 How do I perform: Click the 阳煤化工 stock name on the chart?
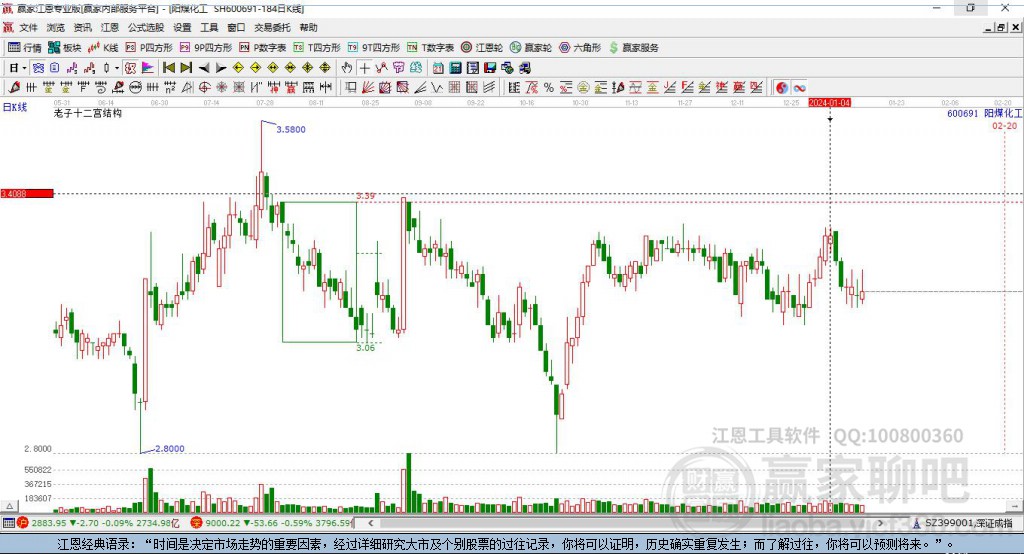click(x=1003, y=114)
